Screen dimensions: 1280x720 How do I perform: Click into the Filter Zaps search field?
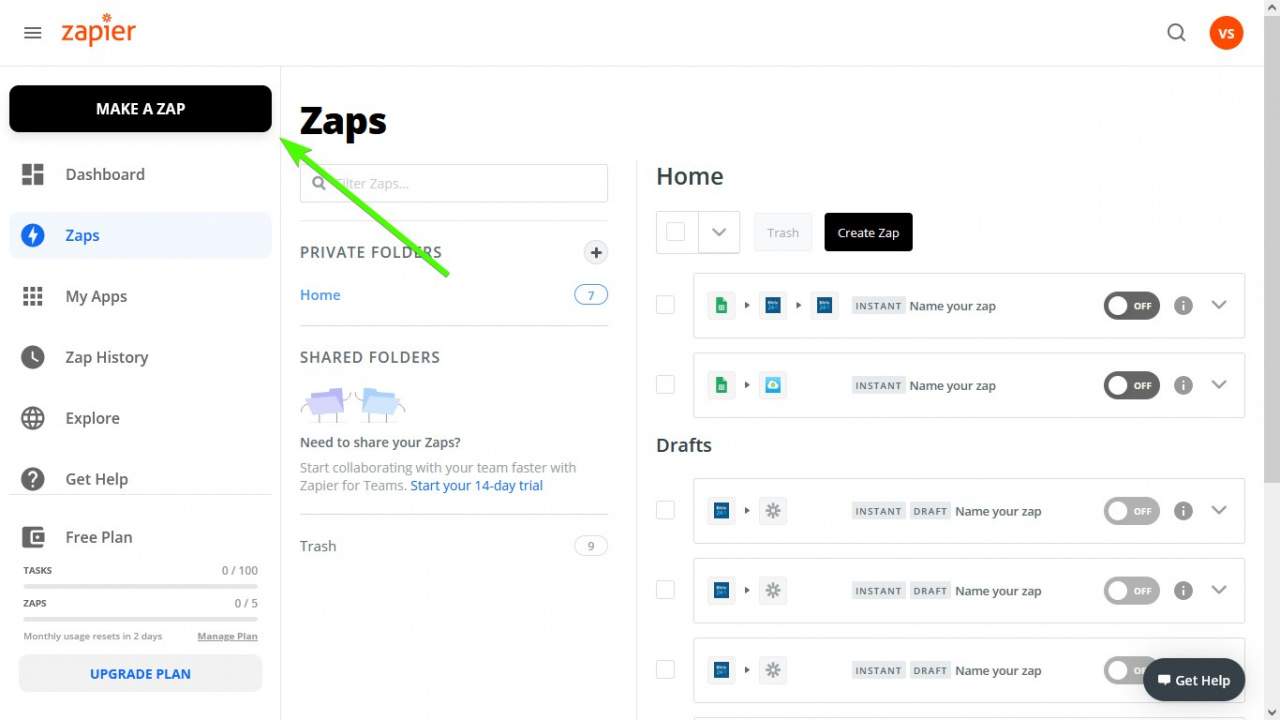pos(454,183)
